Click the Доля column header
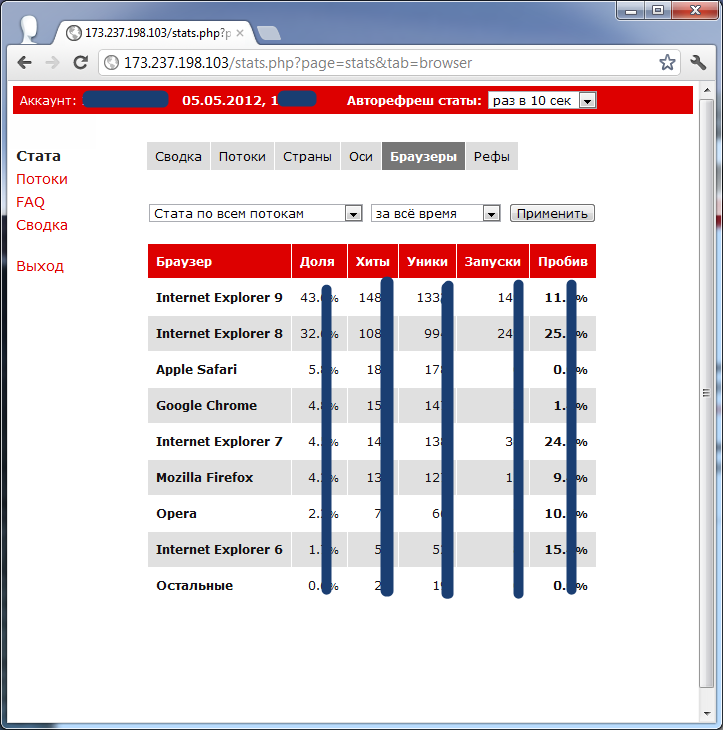The image size is (723, 730). (319, 261)
